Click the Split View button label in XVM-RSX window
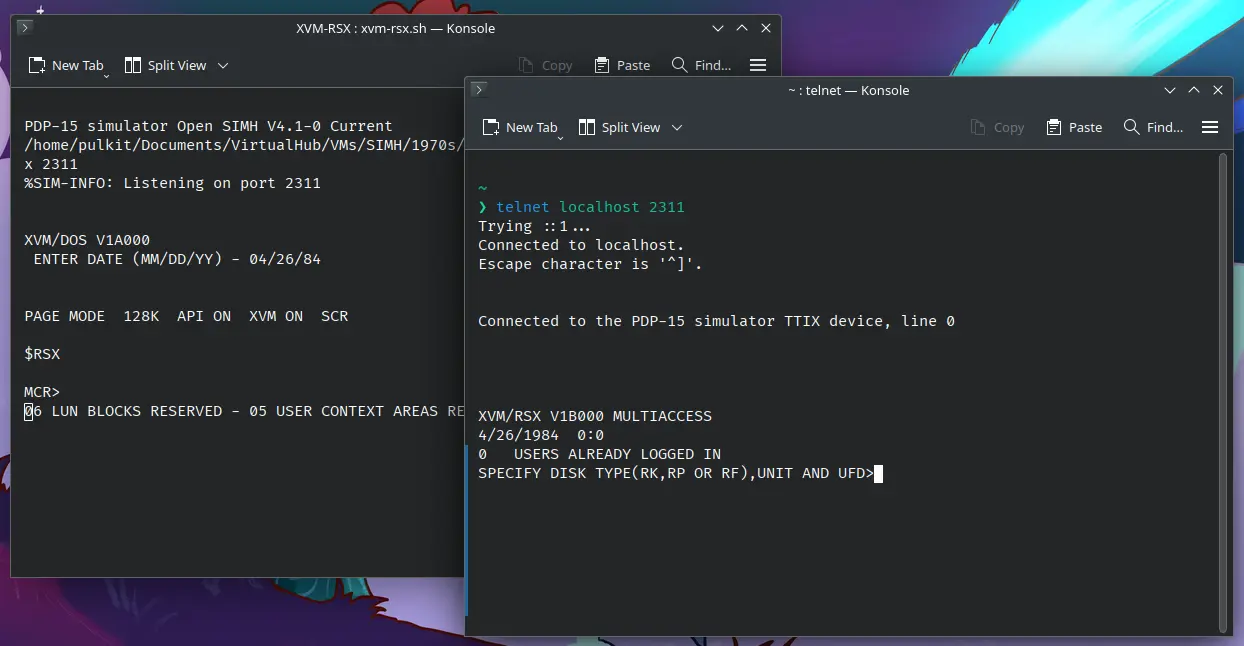 click(174, 65)
